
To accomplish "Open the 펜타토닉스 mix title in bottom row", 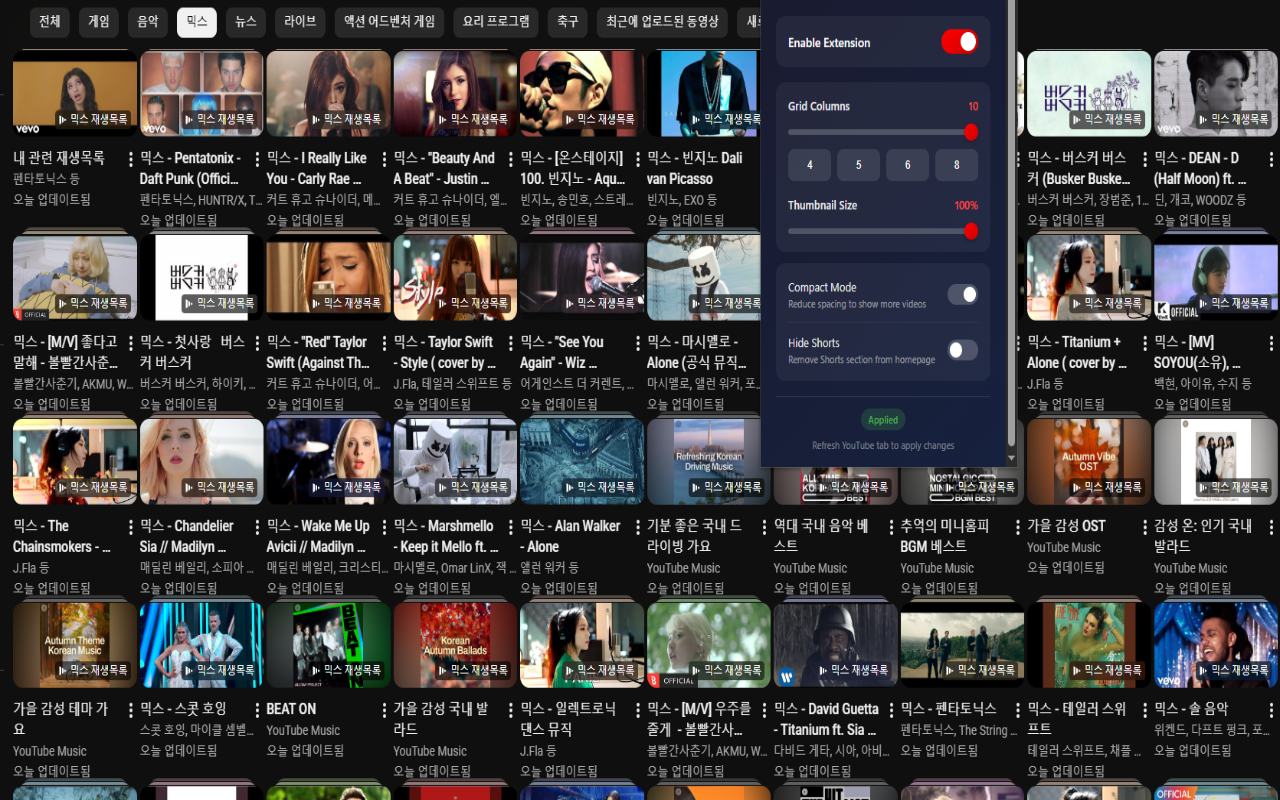I will [x=949, y=709].
